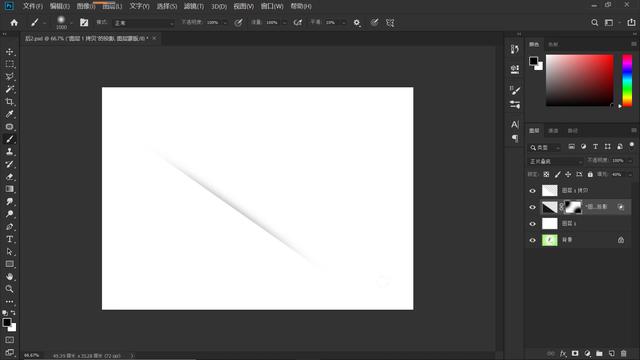
Task: Hide the Background (背景) layer
Action: (x=532, y=240)
